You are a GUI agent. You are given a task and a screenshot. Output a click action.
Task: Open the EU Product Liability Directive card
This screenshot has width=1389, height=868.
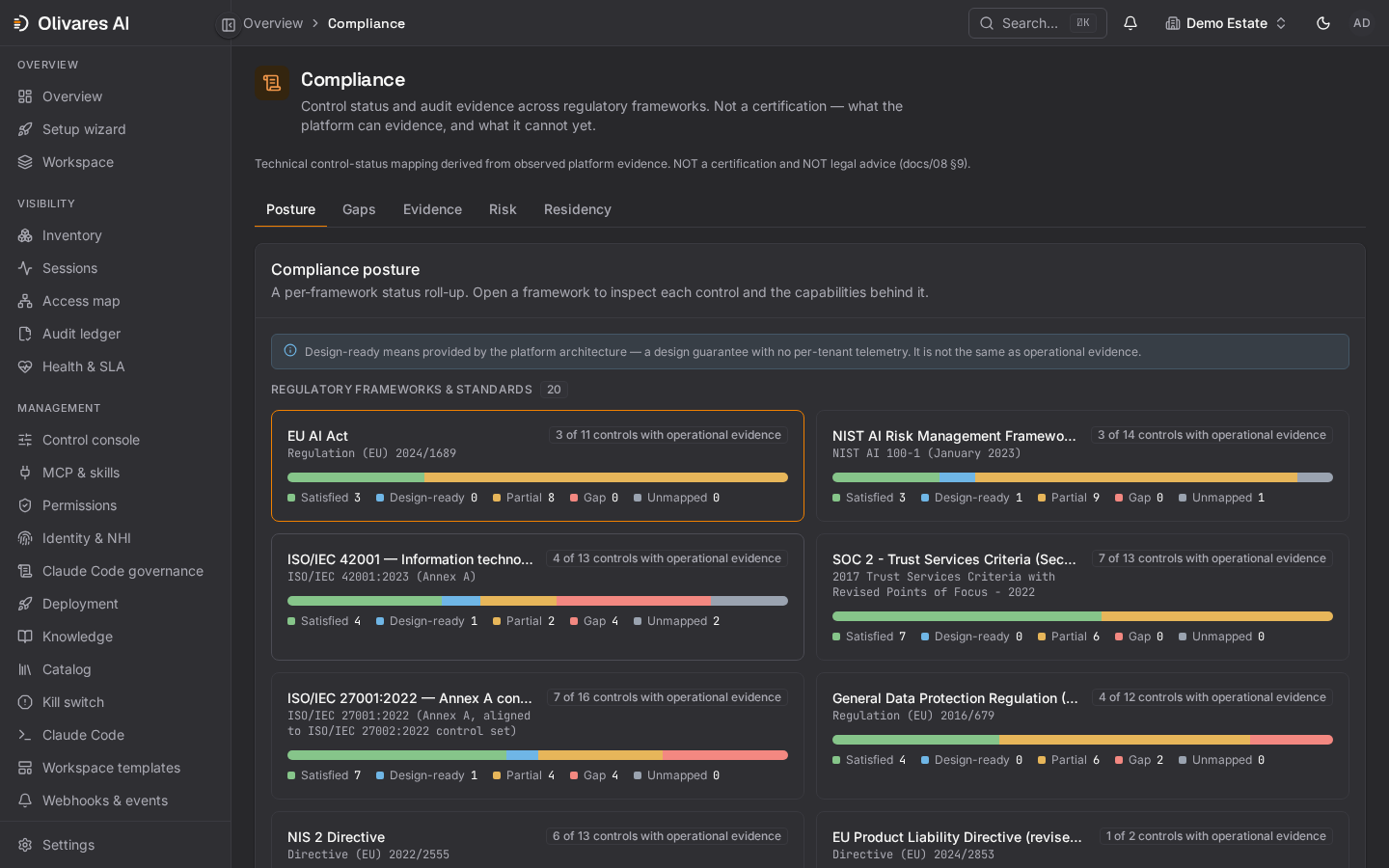pos(1082,840)
